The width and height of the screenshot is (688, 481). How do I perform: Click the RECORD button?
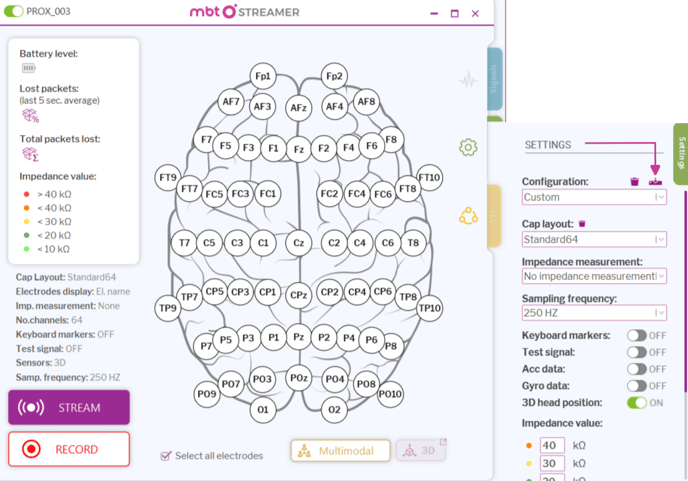point(69,449)
